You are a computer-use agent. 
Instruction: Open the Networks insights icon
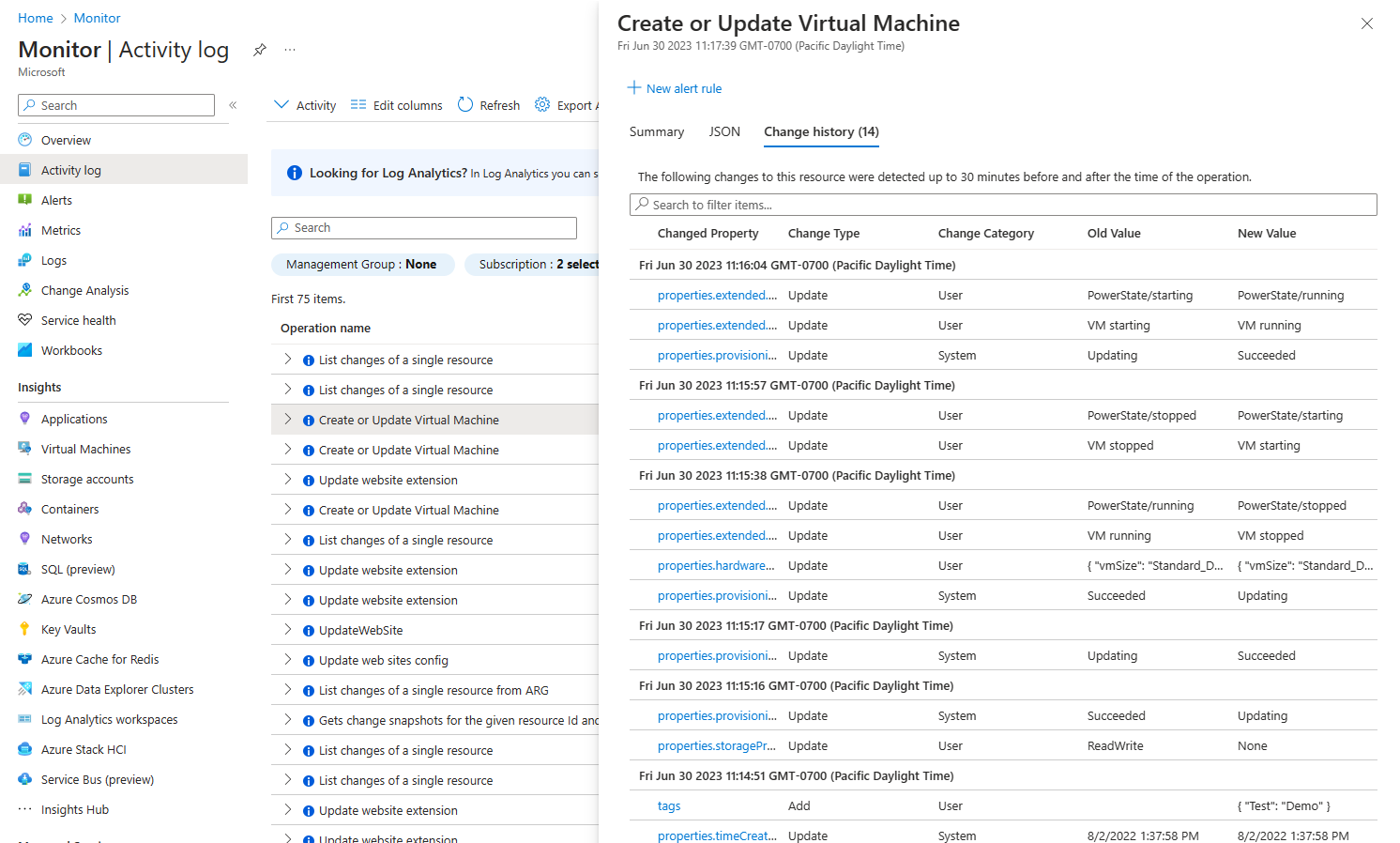tap(25, 539)
